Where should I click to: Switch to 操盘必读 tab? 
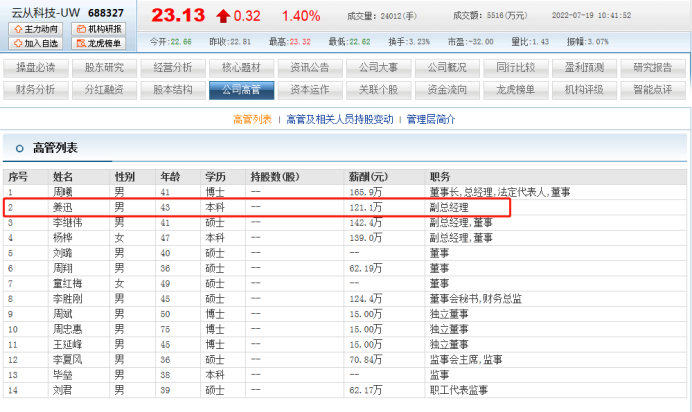coord(36,68)
